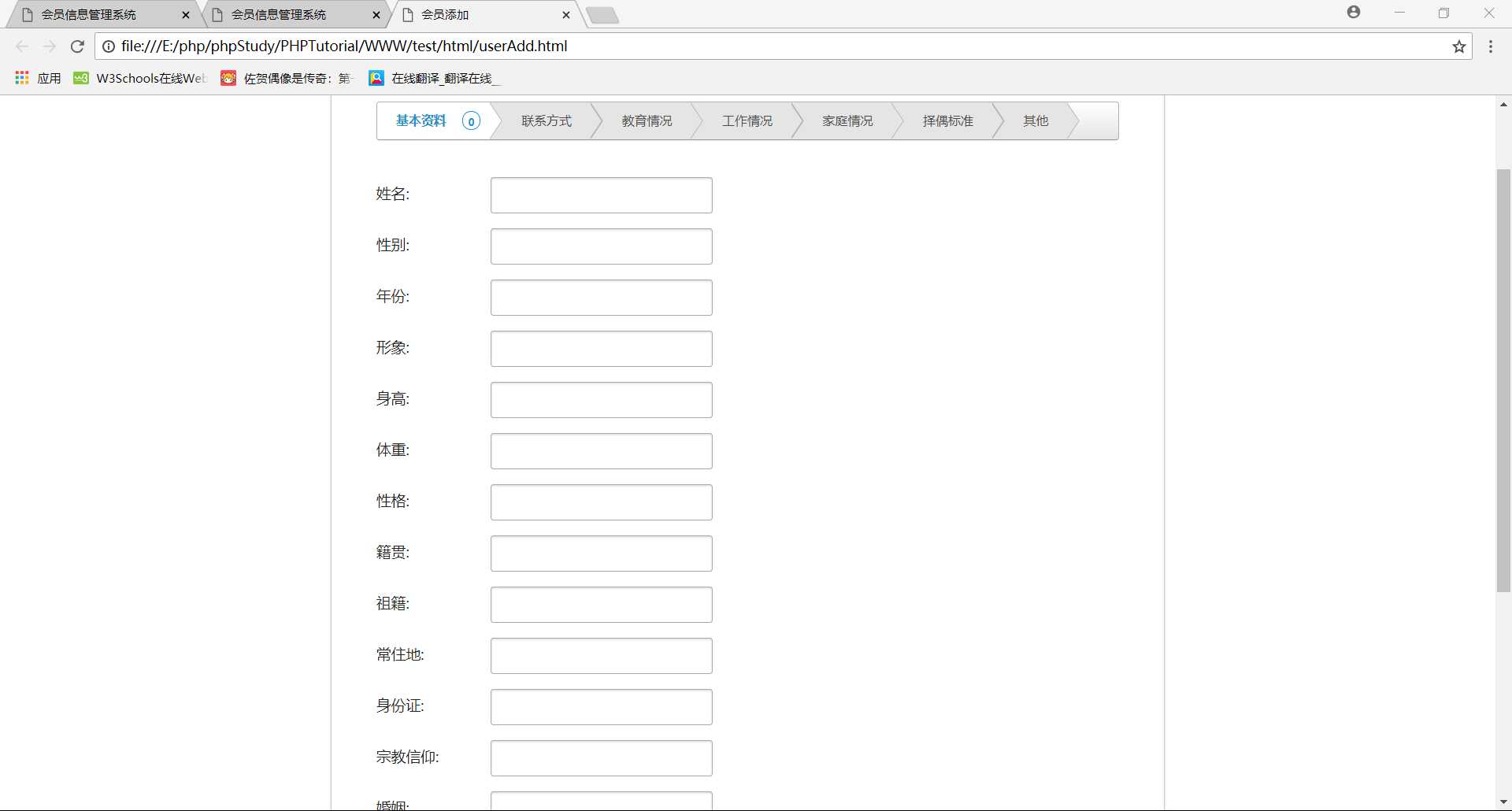
Task: Go forward with the browser forward arrow
Action: tap(50, 46)
